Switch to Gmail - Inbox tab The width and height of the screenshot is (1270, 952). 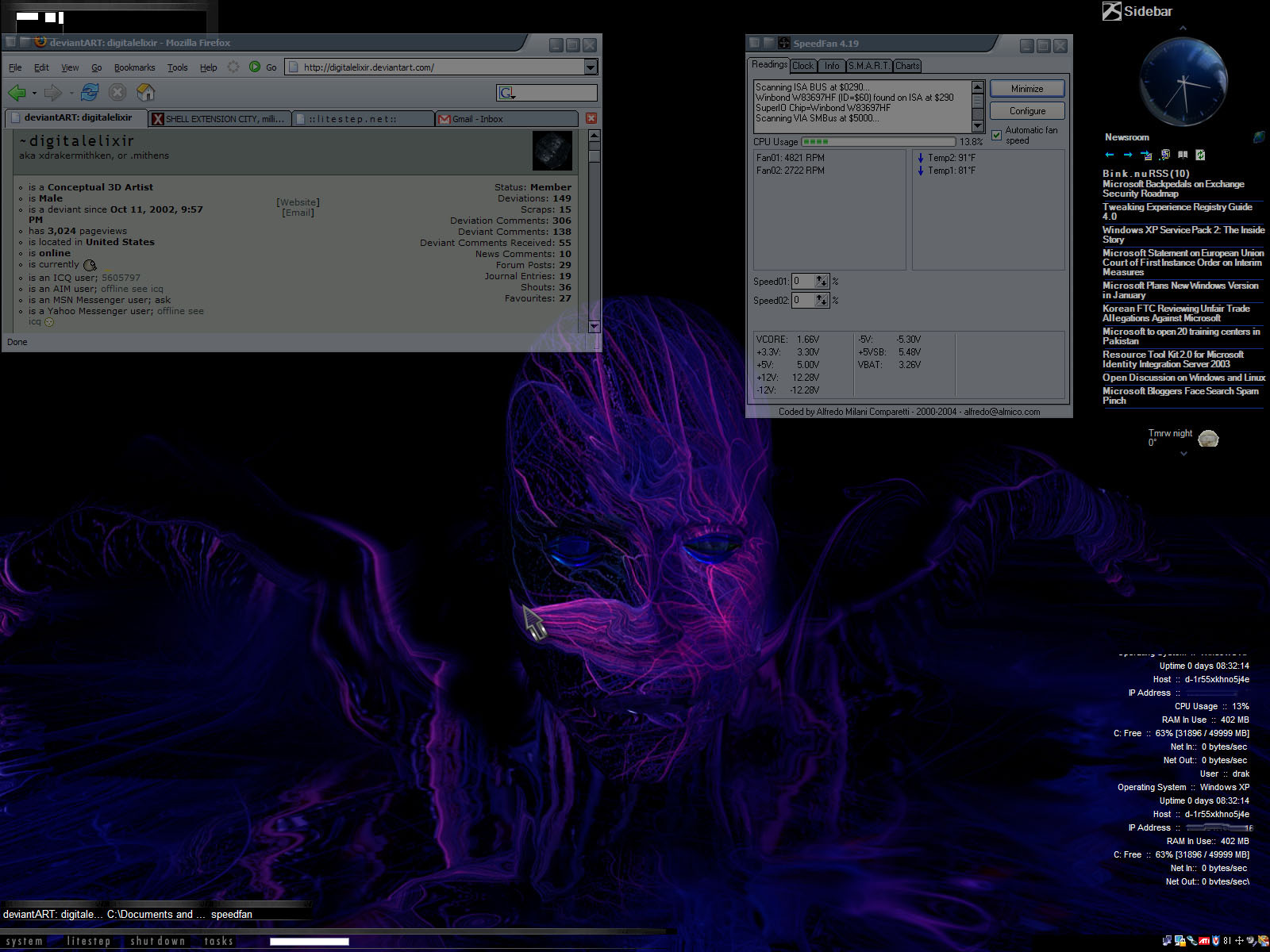(x=506, y=119)
